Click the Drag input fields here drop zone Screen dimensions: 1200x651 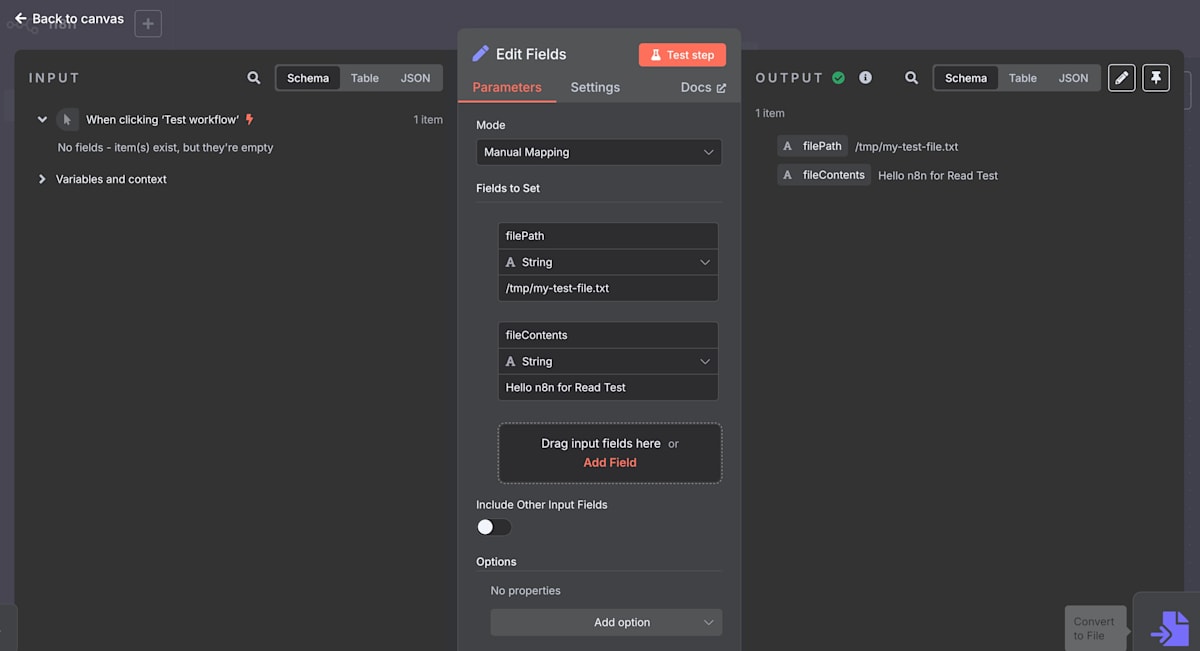[610, 453]
